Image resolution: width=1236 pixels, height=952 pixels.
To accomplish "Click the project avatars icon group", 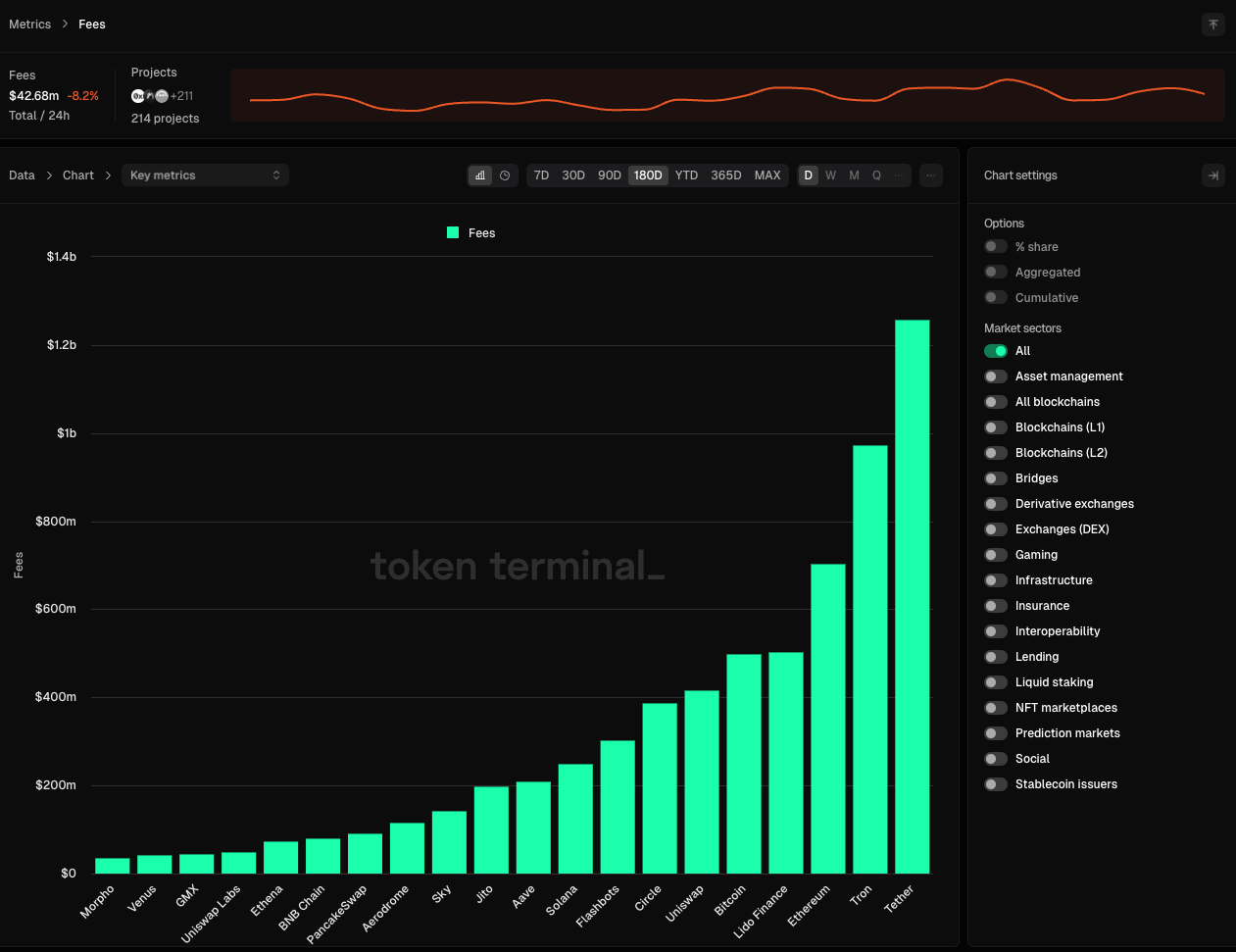I will [150, 96].
